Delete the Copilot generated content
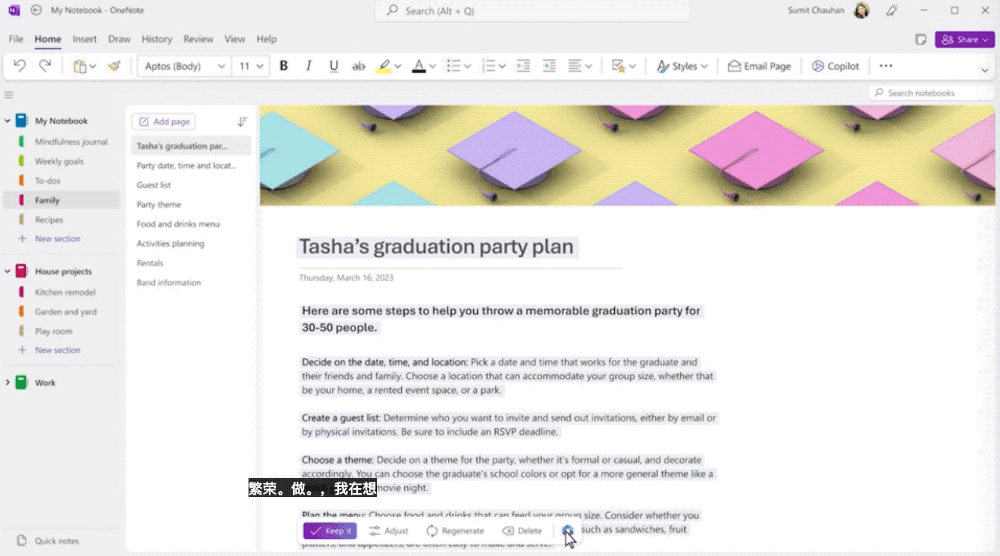This screenshot has width=1000, height=556. tap(522, 530)
